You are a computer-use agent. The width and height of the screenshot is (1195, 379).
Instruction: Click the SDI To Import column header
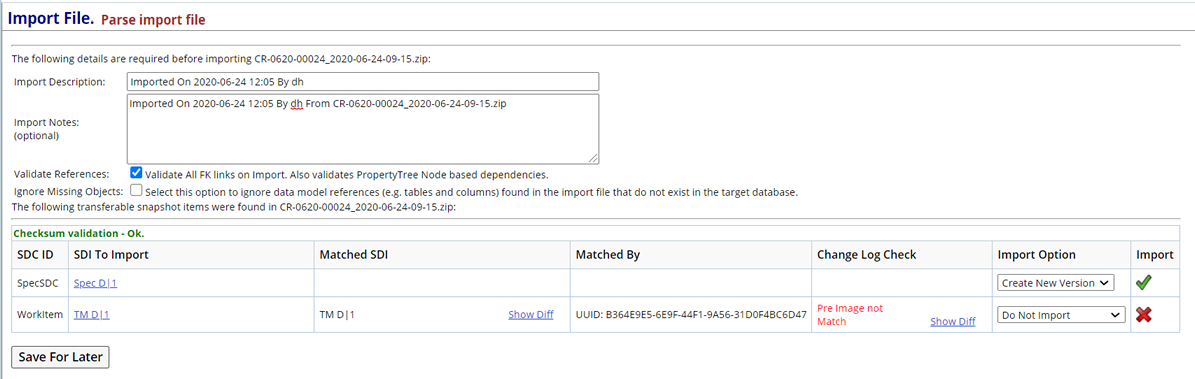(111, 255)
